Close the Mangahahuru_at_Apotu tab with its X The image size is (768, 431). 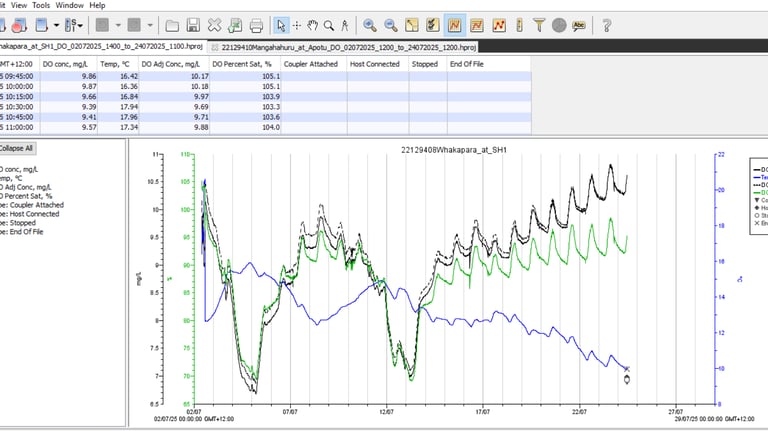(x=214, y=47)
